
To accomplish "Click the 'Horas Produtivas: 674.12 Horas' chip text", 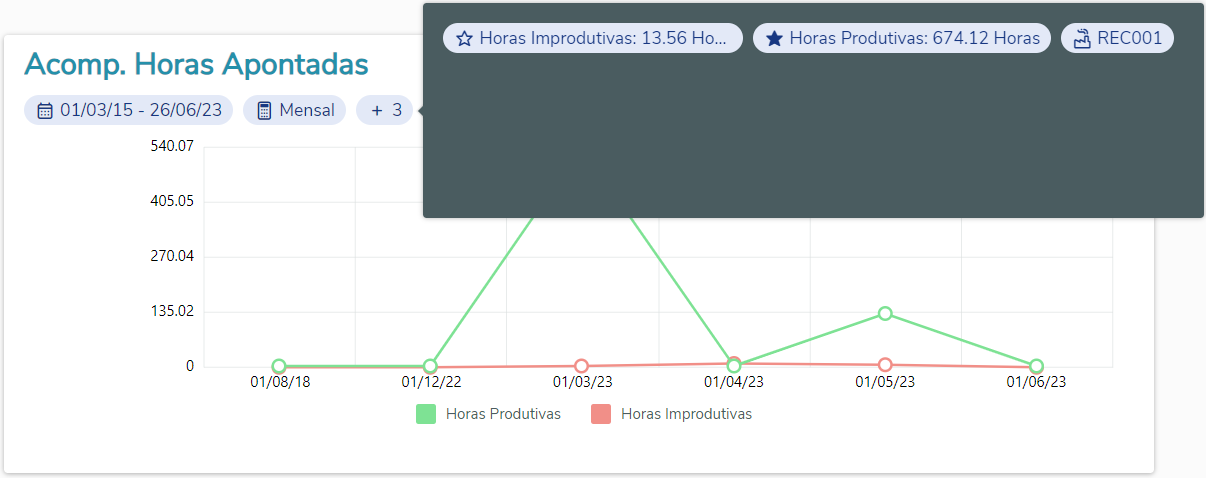I will click(x=914, y=39).
